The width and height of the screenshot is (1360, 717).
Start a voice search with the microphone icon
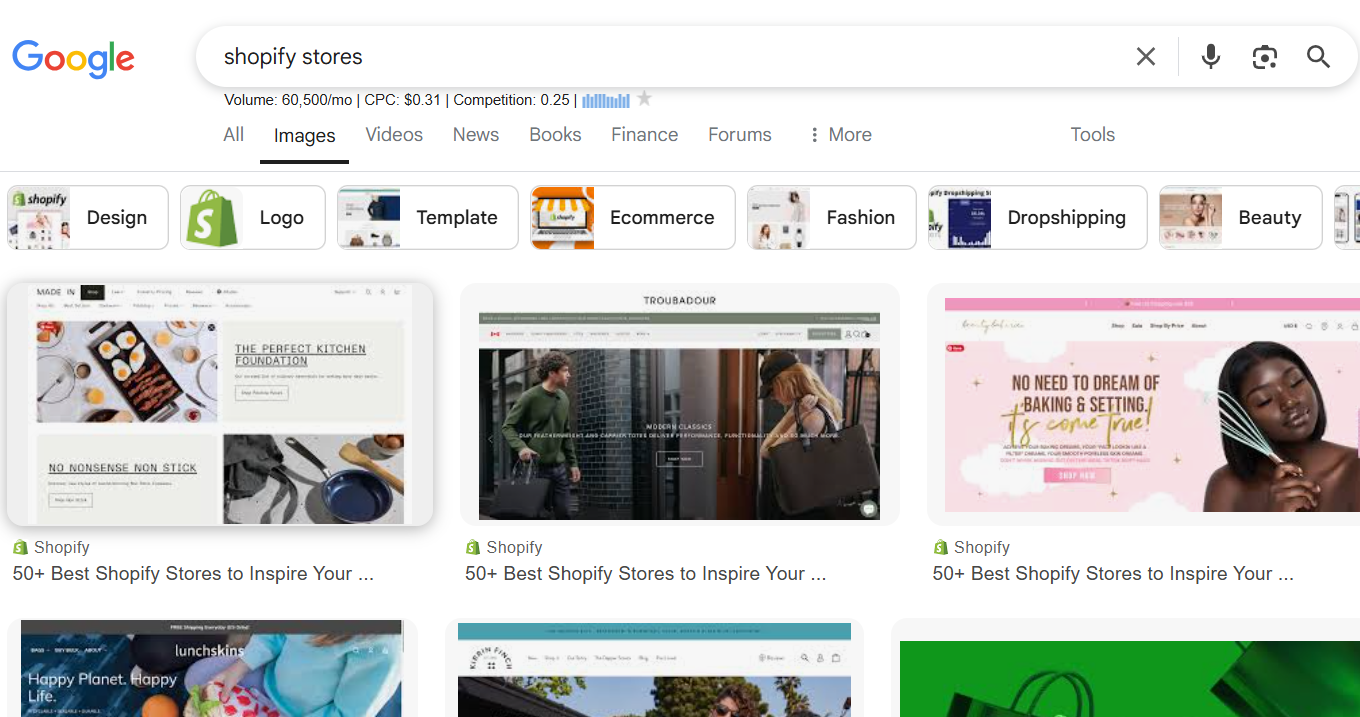click(1210, 57)
